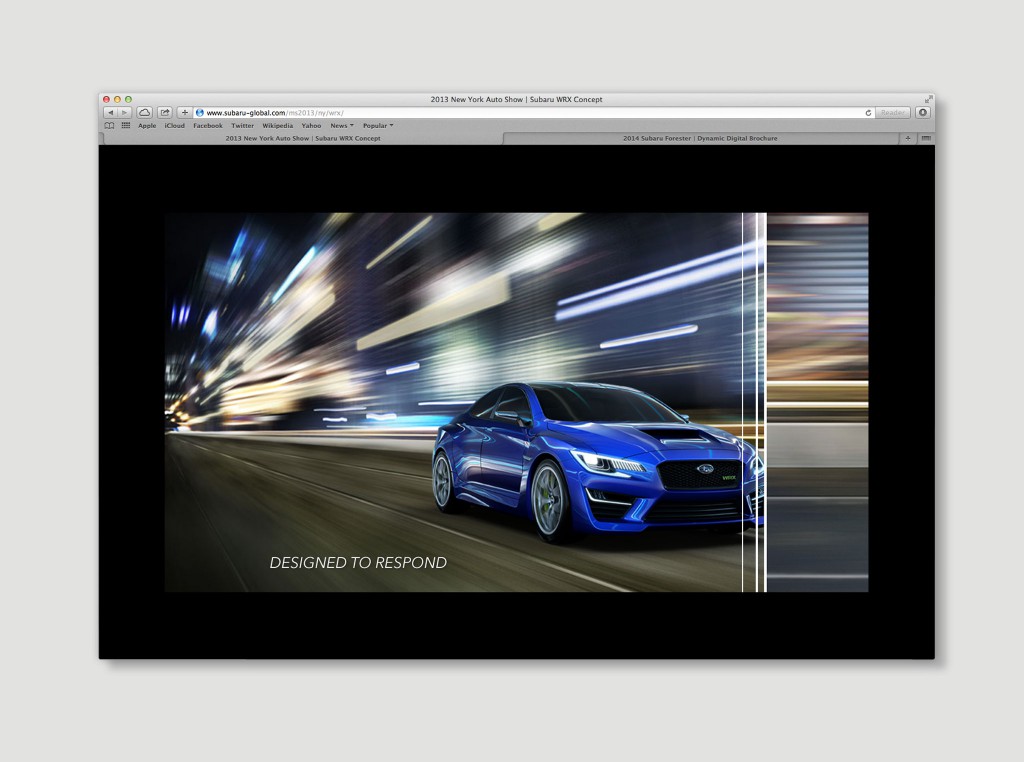
Task: Click the DESIGNED TO RESPOND caption
Action: click(358, 562)
